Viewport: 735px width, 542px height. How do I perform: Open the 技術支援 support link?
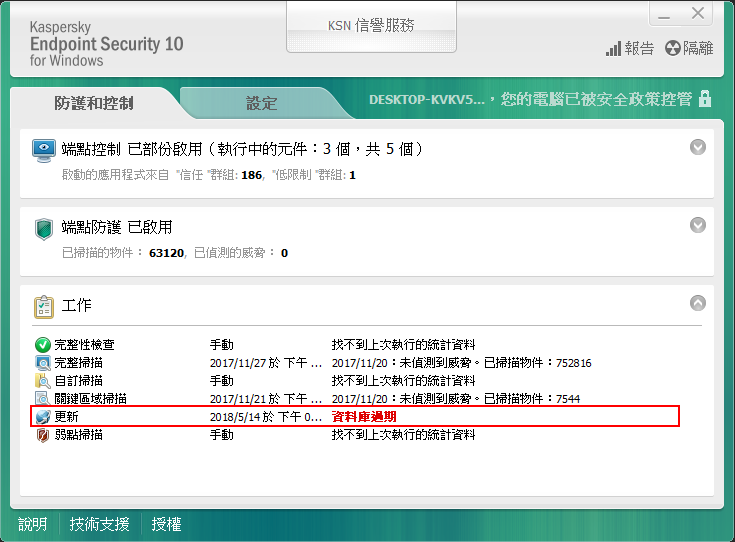[99, 524]
